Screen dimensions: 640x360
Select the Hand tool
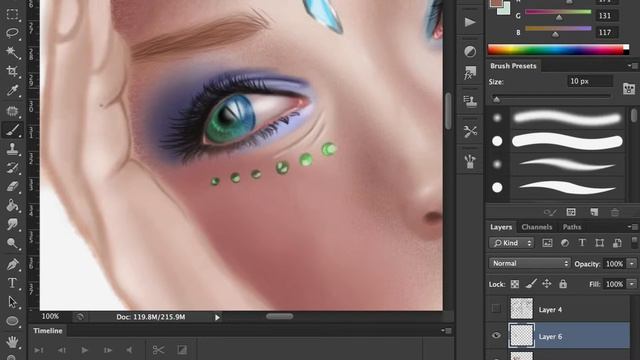(12, 341)
